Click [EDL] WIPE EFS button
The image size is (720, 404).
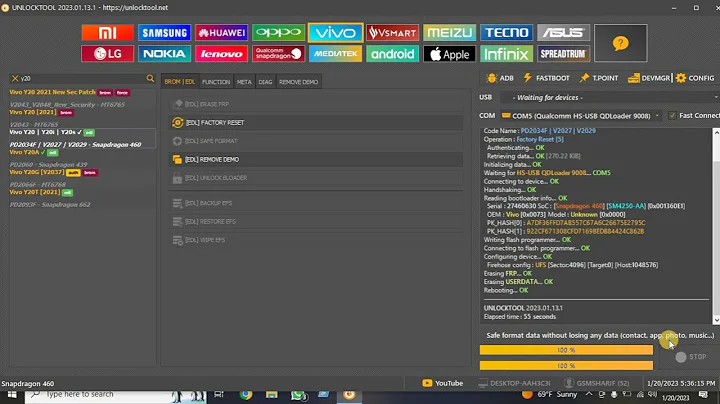(316, 240)
